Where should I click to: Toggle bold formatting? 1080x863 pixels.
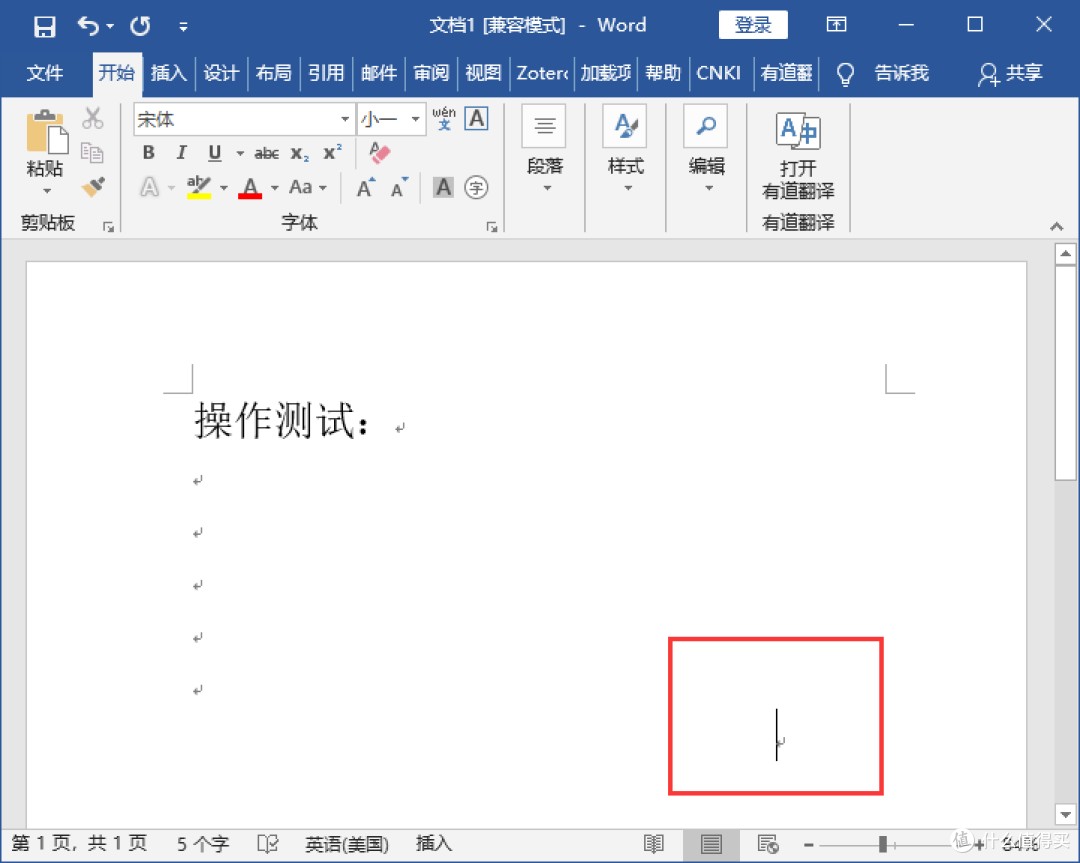coord(149,153)
